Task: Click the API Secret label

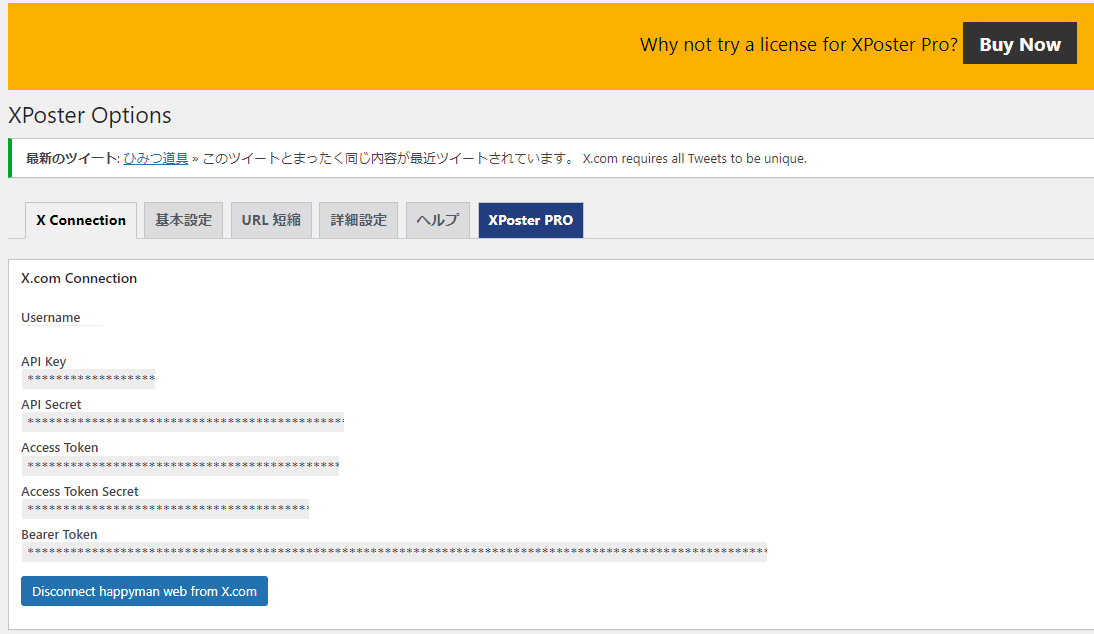Action: pyautogui.click(x=51, y=405)
